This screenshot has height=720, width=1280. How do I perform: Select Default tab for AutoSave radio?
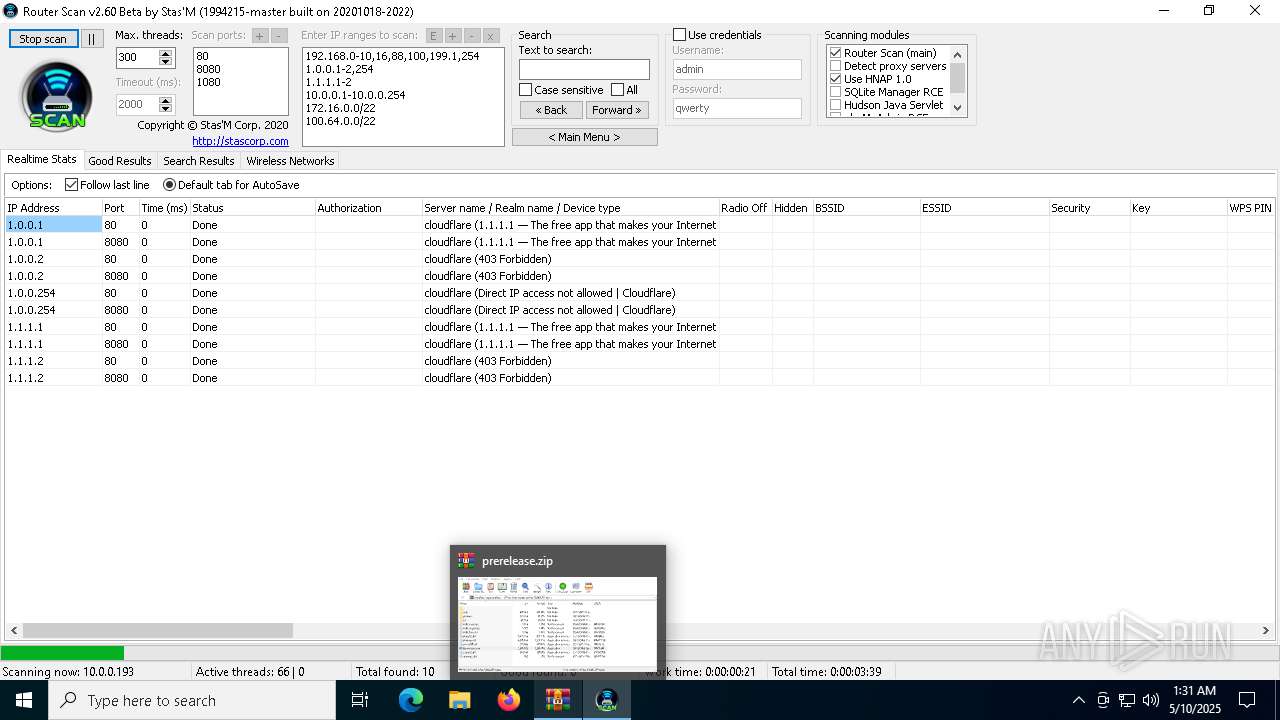coord(169,185)
